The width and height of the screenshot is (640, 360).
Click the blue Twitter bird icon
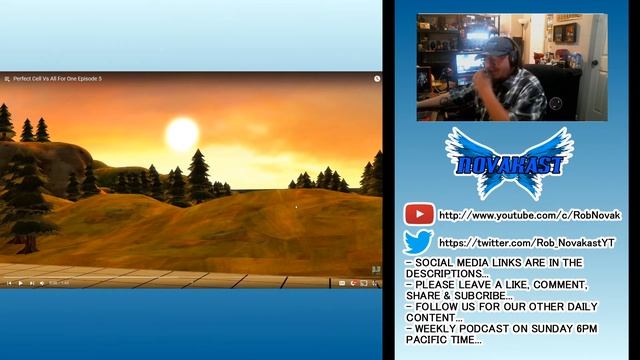(x=418, y=242)
